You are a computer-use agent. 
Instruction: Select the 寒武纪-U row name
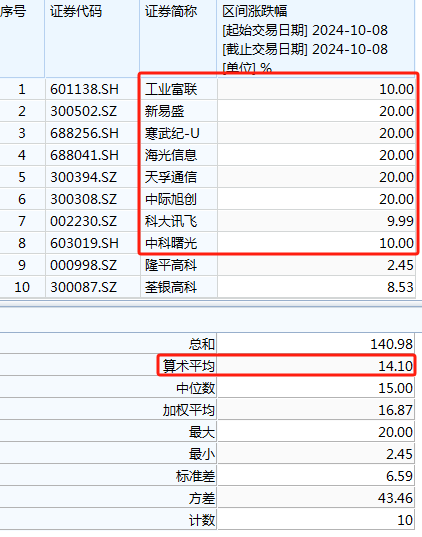[172, 133]
